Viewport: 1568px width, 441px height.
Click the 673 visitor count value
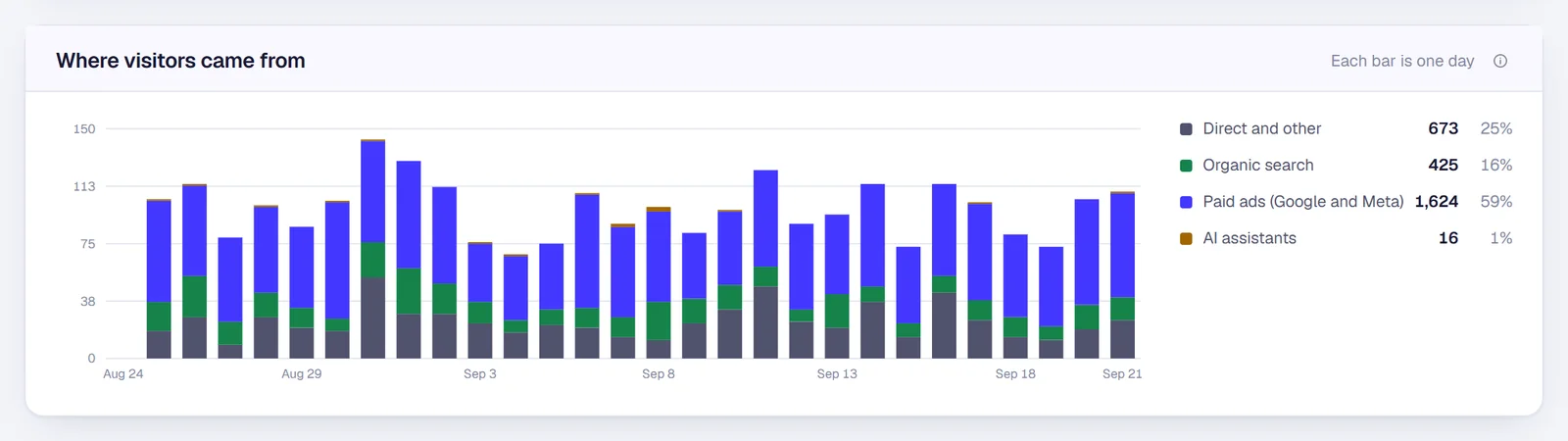tap(1443, 128)
